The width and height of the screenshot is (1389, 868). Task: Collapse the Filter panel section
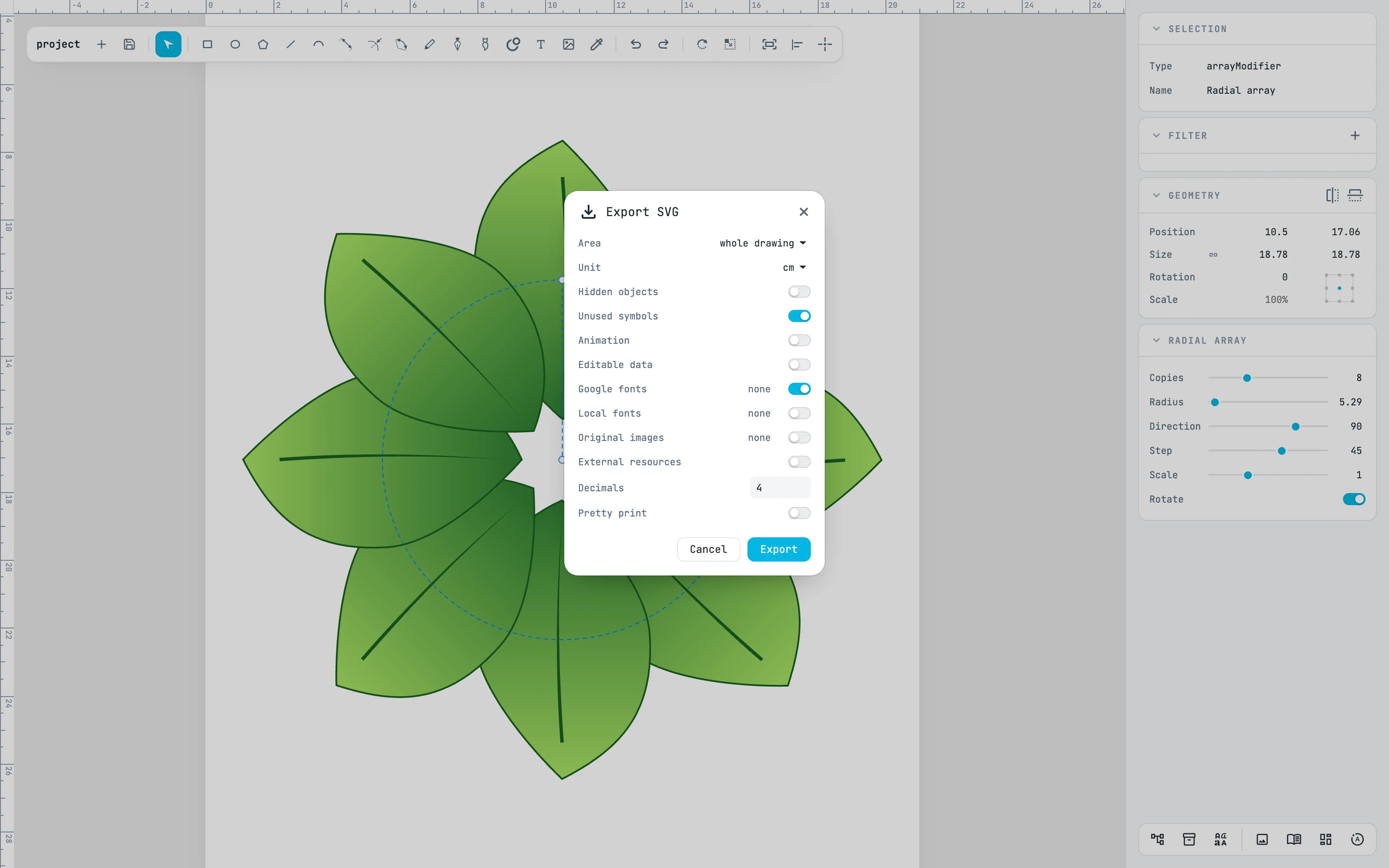1156,135
